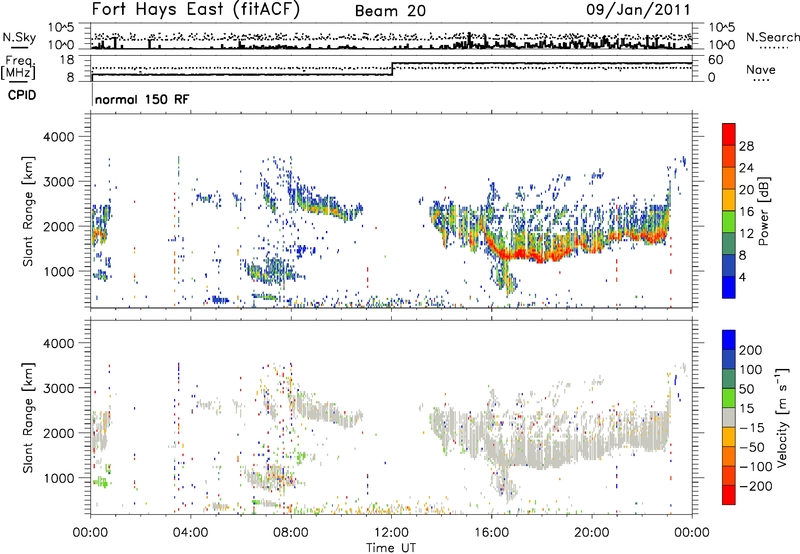800x554 pixels.
Task: Click the 'CPID' row label
Action: [x=22, y=95]
